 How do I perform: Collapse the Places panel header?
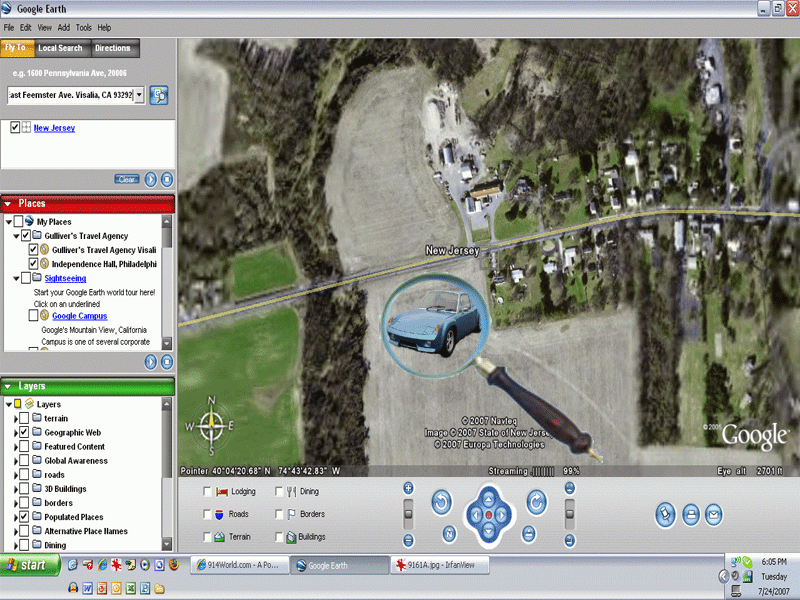click(8, 204)
